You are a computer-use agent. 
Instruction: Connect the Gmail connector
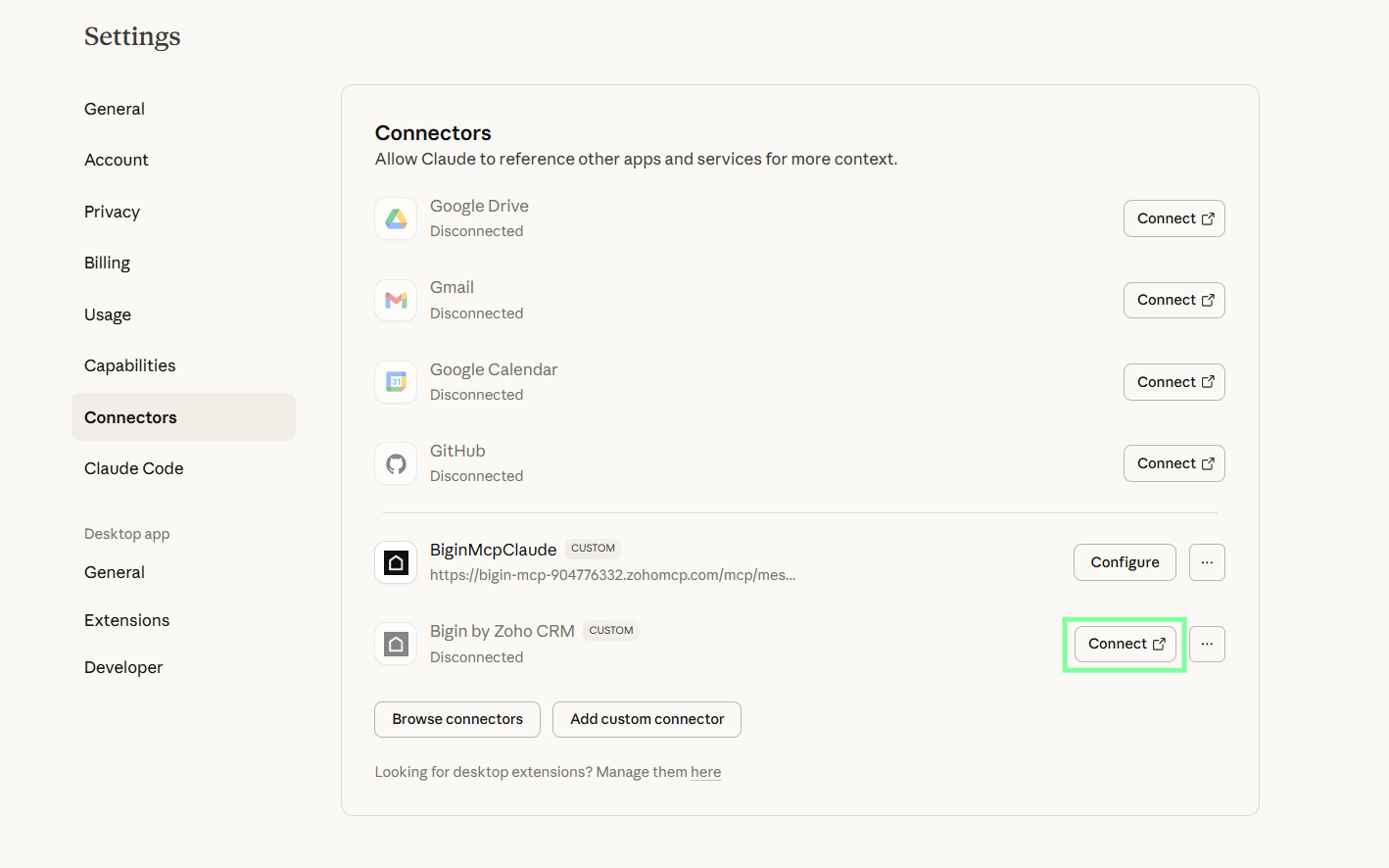pyautogui.click(x=1173, y=300)
